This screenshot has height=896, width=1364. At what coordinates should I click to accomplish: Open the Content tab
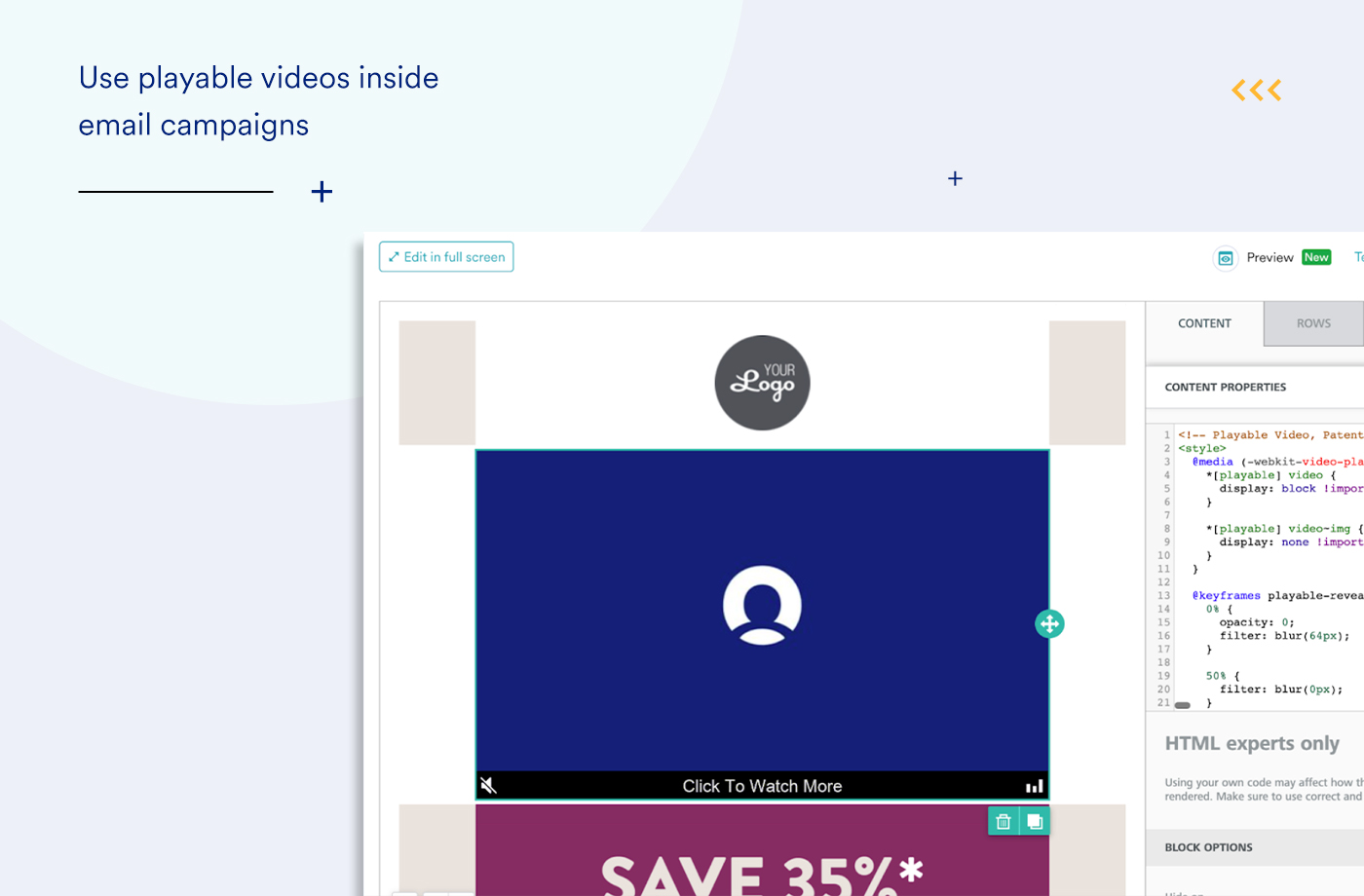[x=1204, y=322]
